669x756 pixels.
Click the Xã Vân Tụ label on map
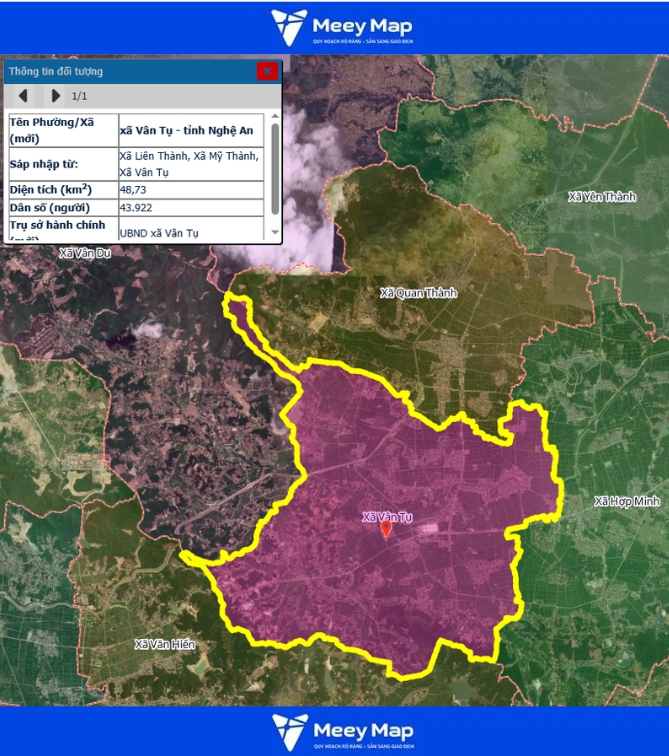386,517
